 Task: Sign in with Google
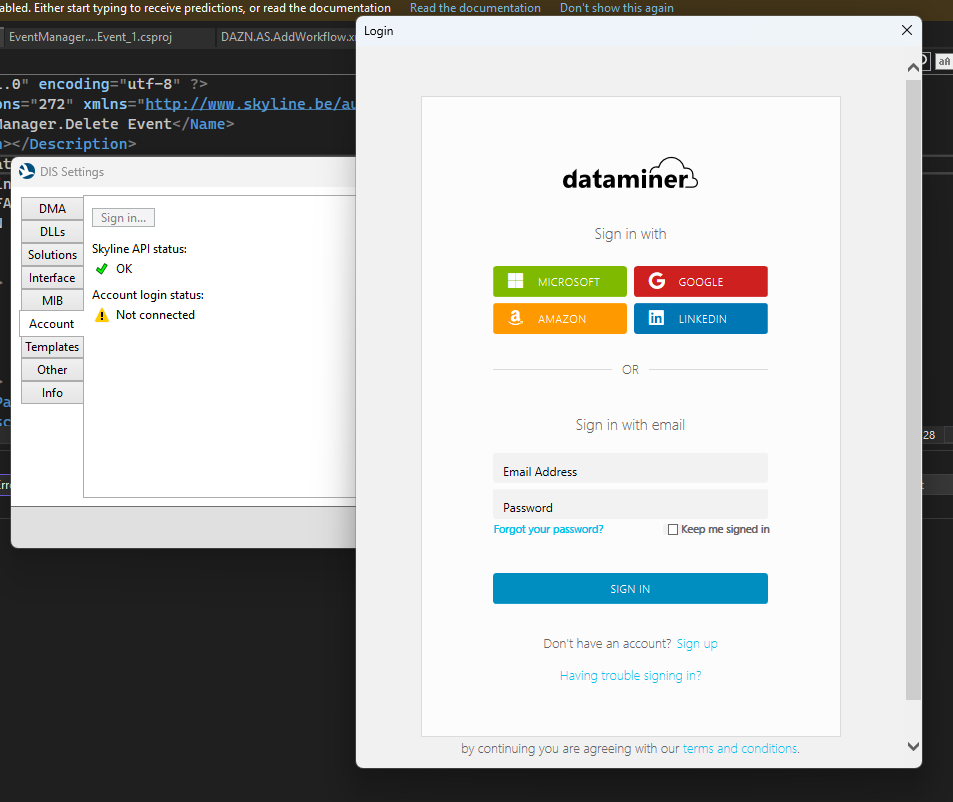(700, 281)
